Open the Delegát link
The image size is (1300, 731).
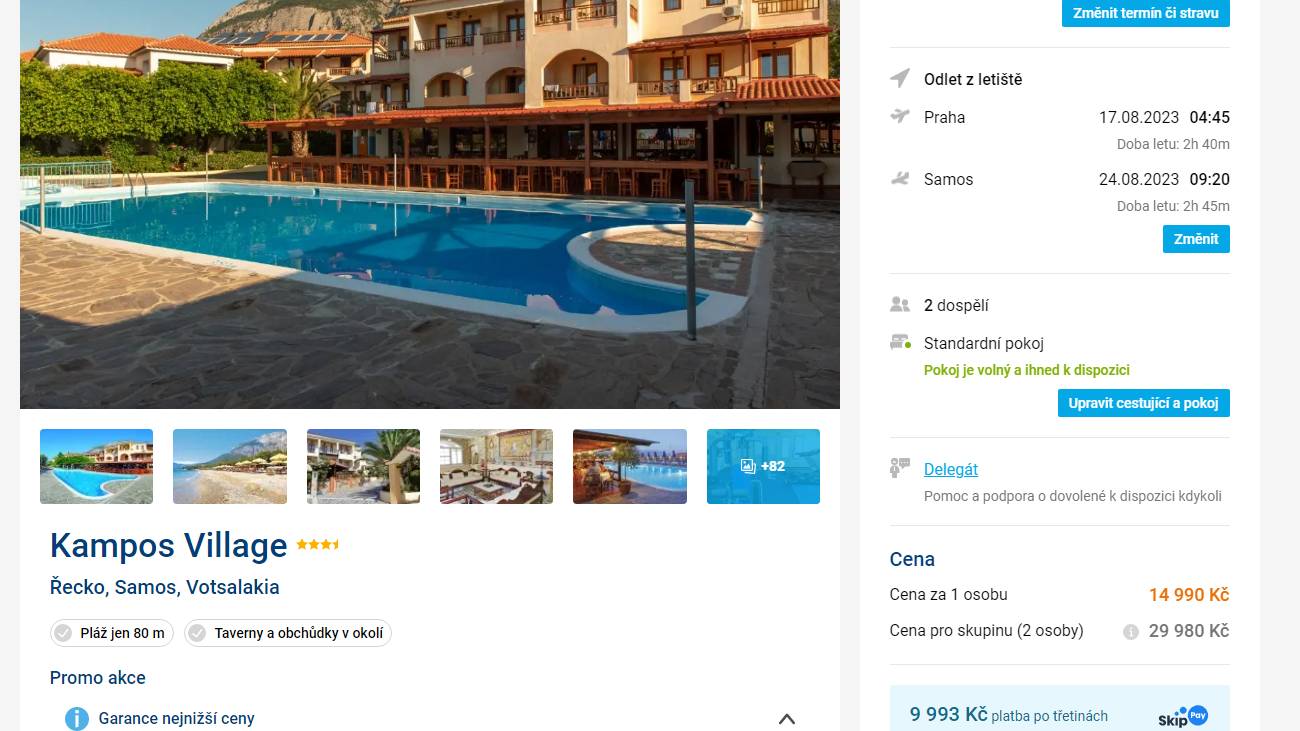(x=951, y=469)
